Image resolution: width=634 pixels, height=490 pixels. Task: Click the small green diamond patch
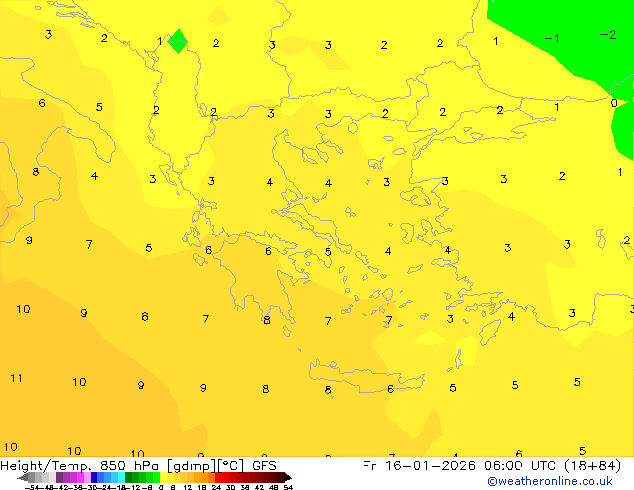point(178,41)
